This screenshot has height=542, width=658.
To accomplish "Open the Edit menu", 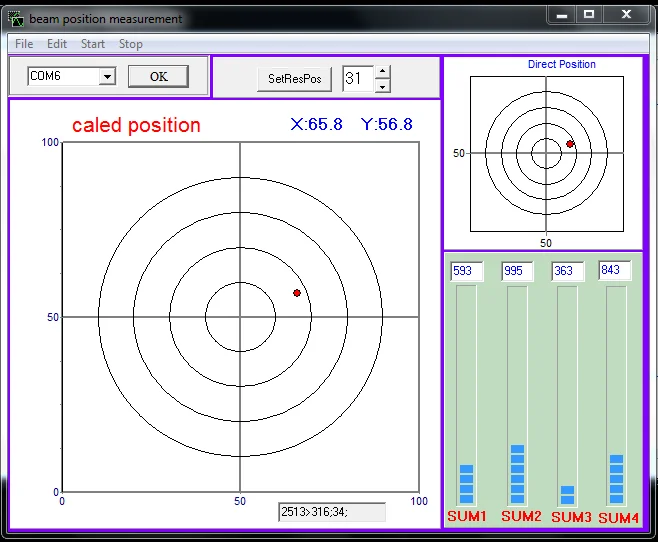I will click(x=57, y=44).
